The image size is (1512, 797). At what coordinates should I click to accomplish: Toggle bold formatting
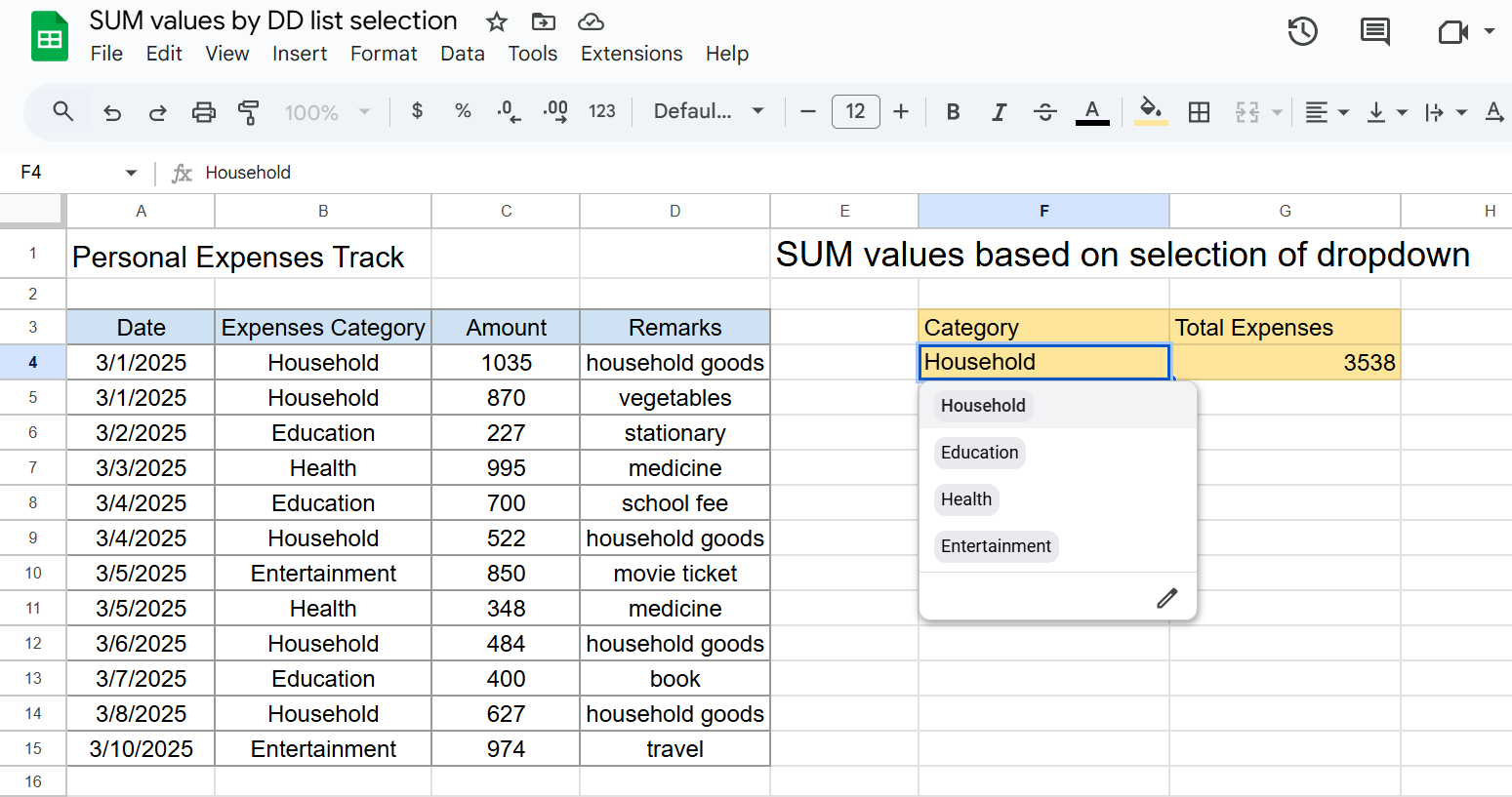click(x=953, y=112)
